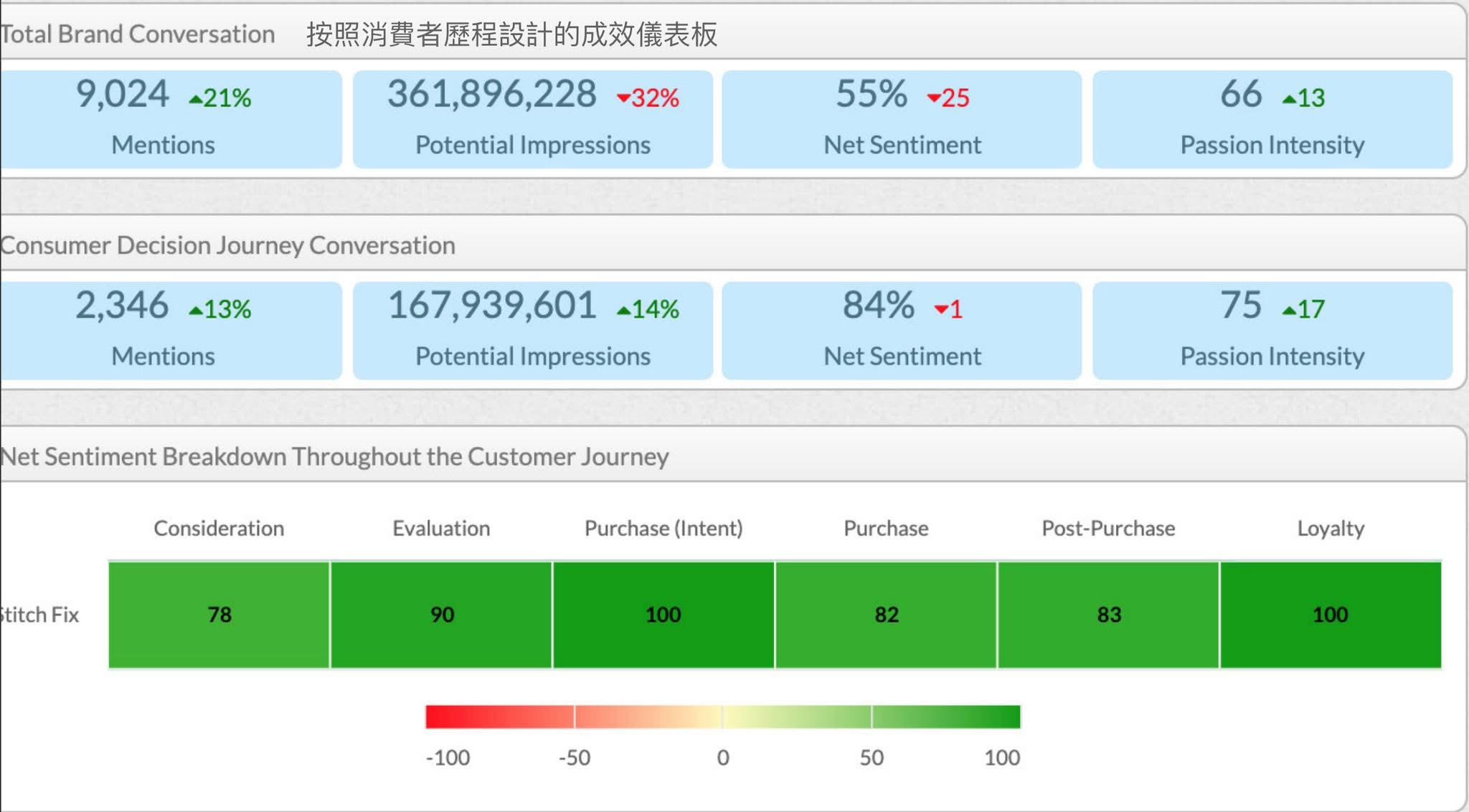Click green up arrow beside 14% impressions
Image resolution: width=1469 pixels, height=812 pixels.
coord(623,311)
